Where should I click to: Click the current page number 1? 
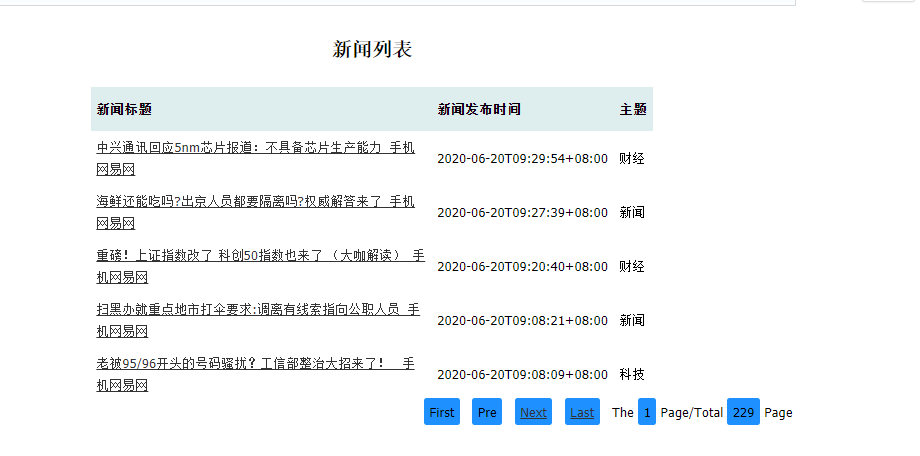(x=647, y=412)
